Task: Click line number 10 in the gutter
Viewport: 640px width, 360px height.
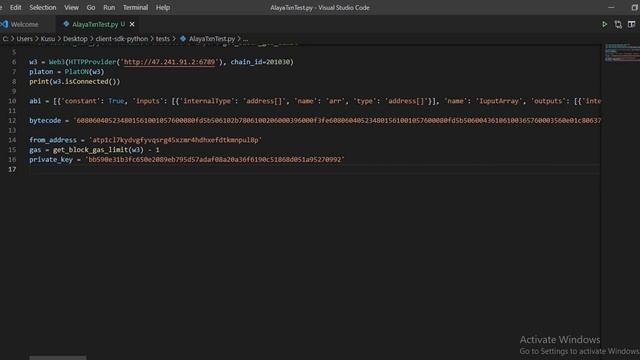Action: (x=12, y=101)
